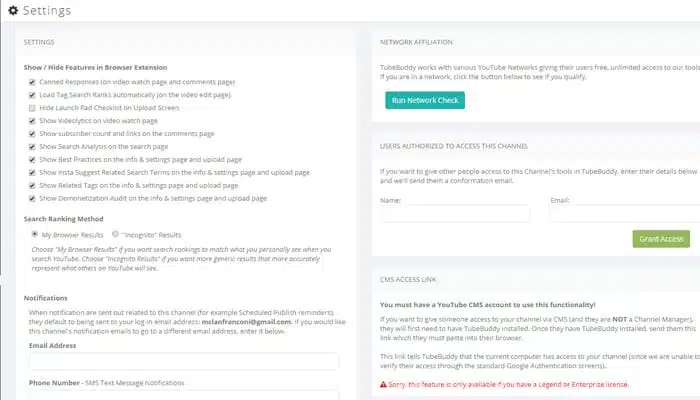Focus the authorized user Email field
Image resolution: width=700 pixels, height=400 pixels.
pyautogui.click(x=625, y=214)
